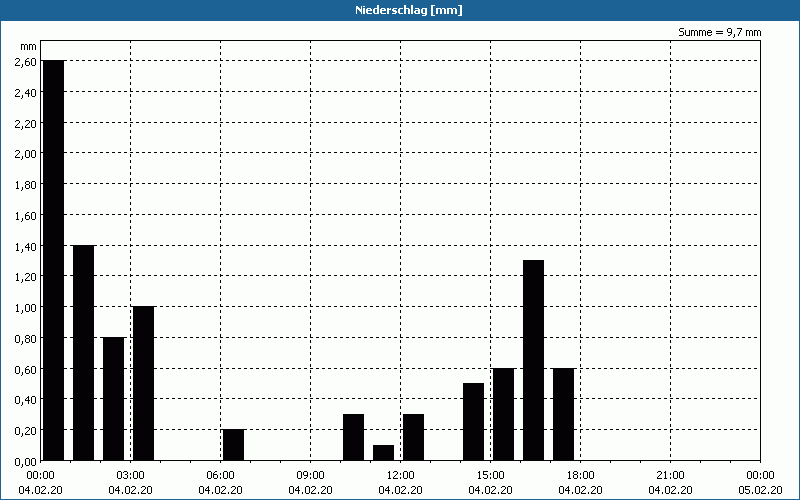Click the Niederschlag [mm] chart title
Screen dimensions: 800x500
[409, 10]
